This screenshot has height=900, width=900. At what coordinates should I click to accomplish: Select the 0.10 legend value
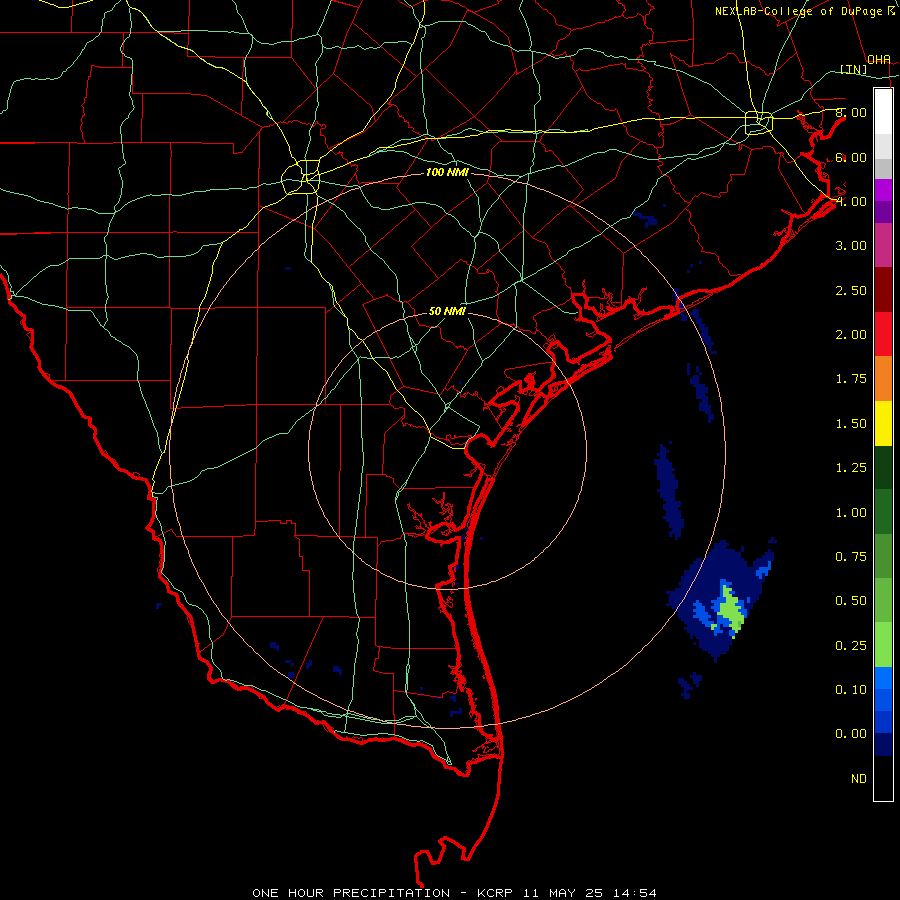[x=851, y=690]
